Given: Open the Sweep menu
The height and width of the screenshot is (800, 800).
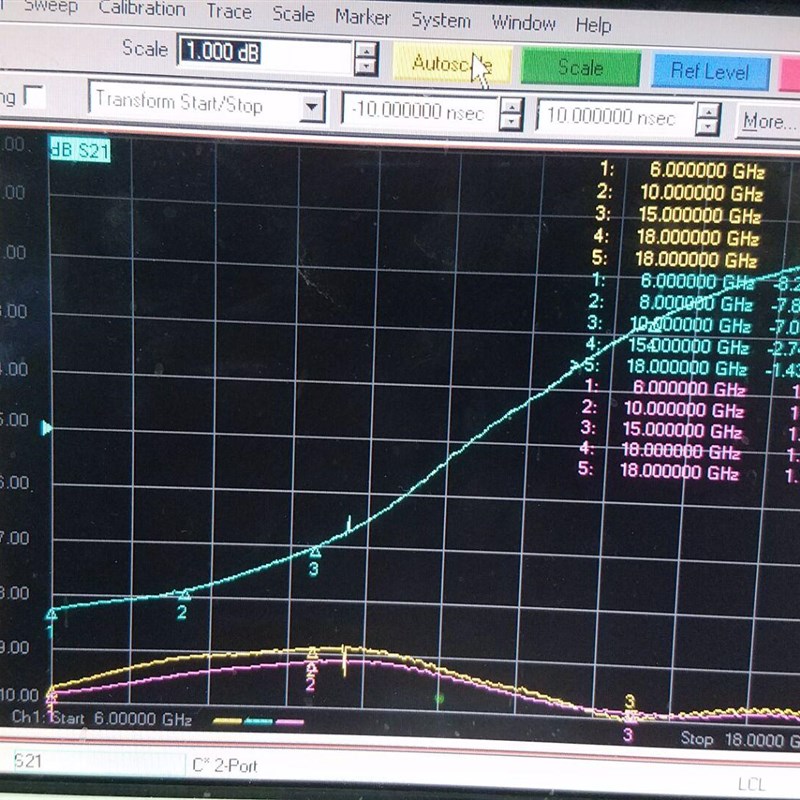Looking at the screenshot, I should point(51,7).
